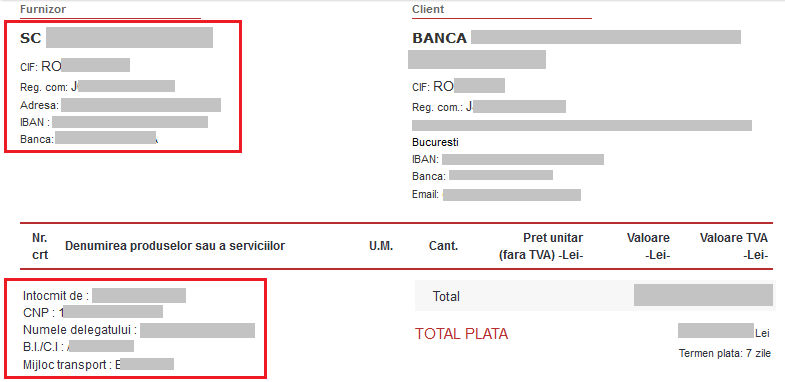Click the Furnizor section heading

coord(43,10)
